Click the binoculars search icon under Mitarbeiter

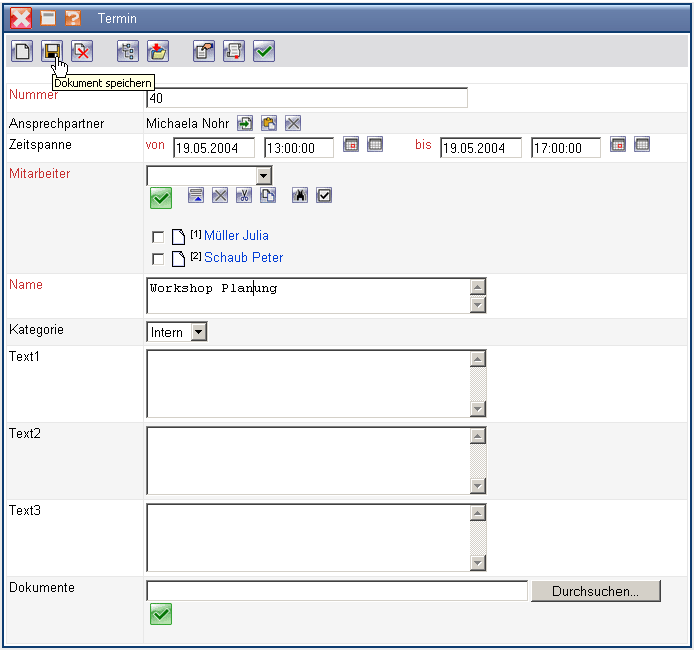point(299,195)
